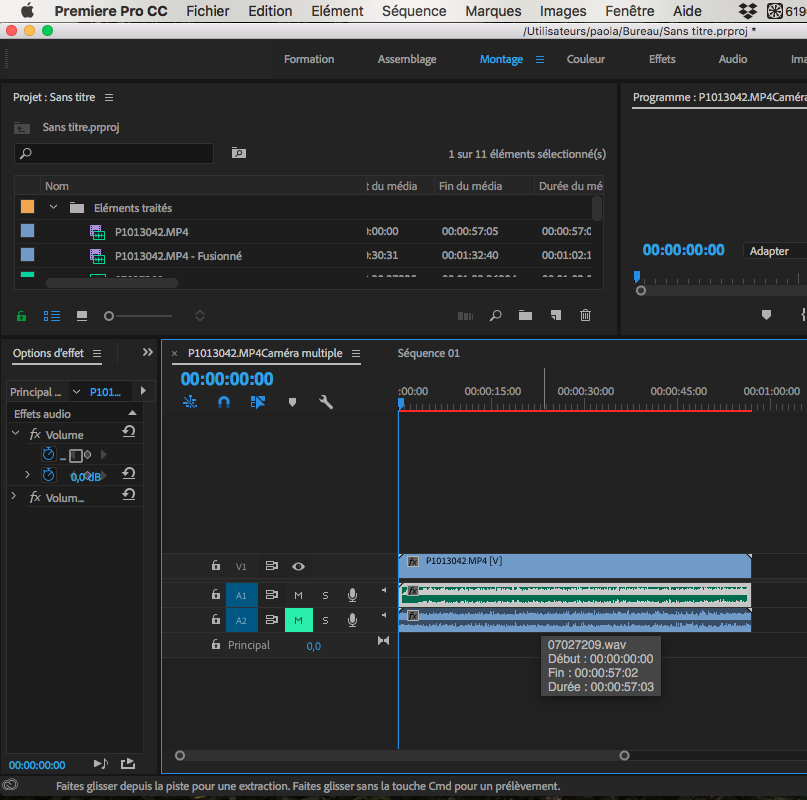
Task: Click the Find magnifier in project panel footer
Action: coord(496,316)
